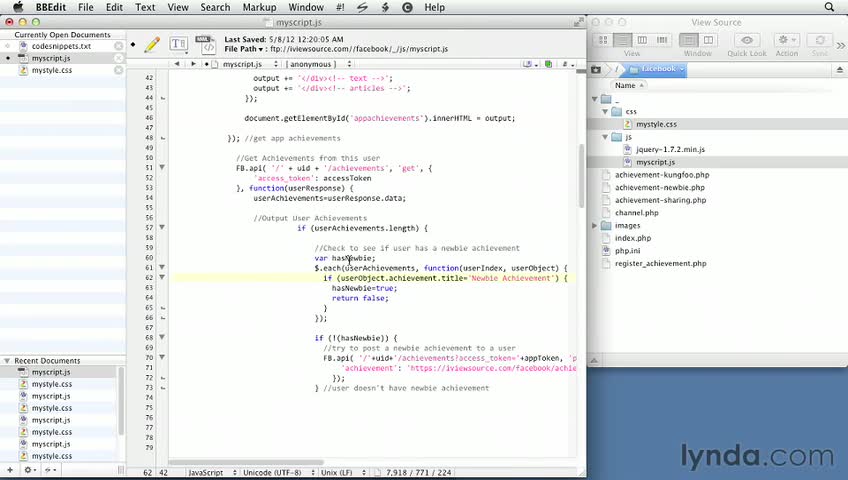848x480 pixels.
Task: Select jquery-1.7.2.min.js in file list
Action: point(670,150)
